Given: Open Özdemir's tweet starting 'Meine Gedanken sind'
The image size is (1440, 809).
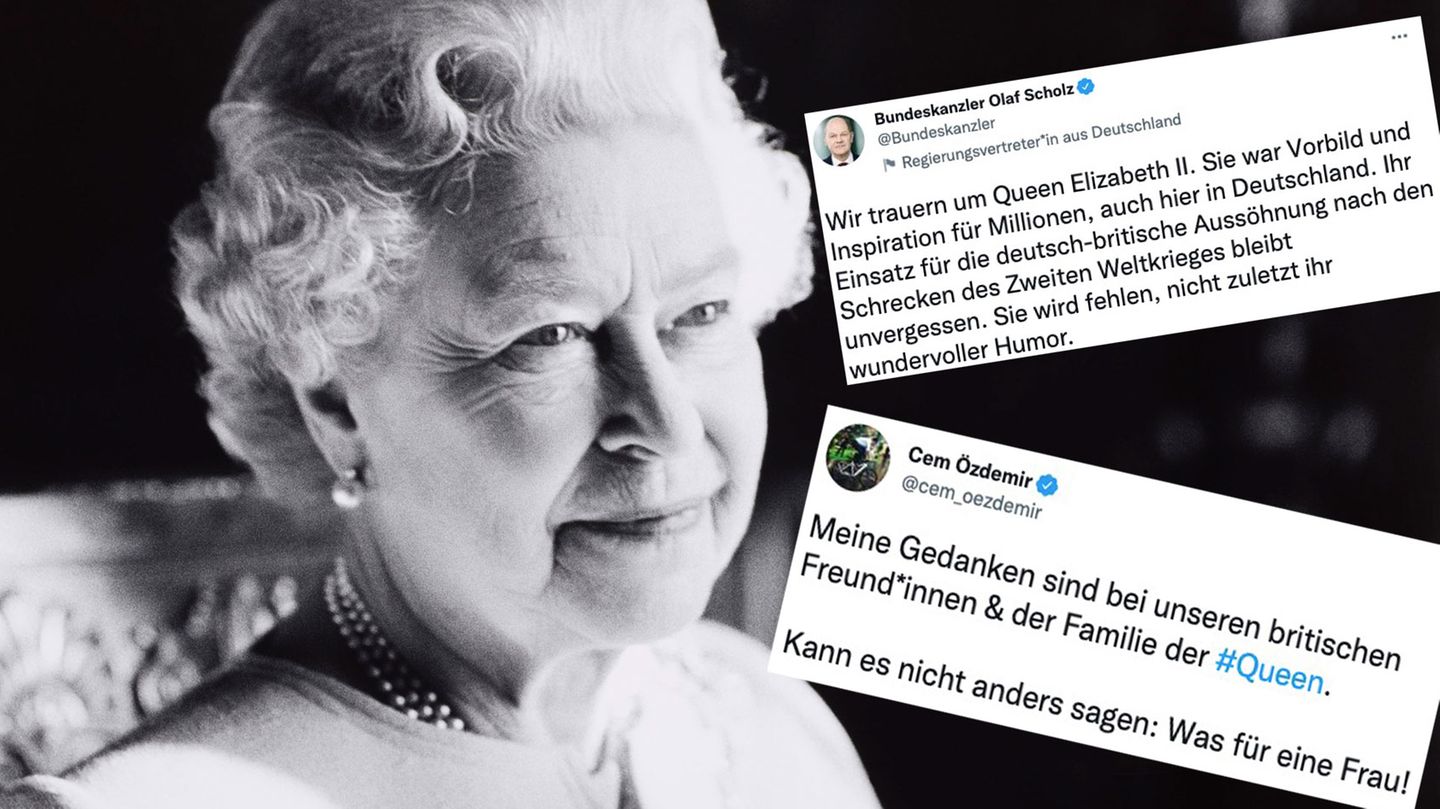Looking at the screenshot, I should tap(1100, 620).
